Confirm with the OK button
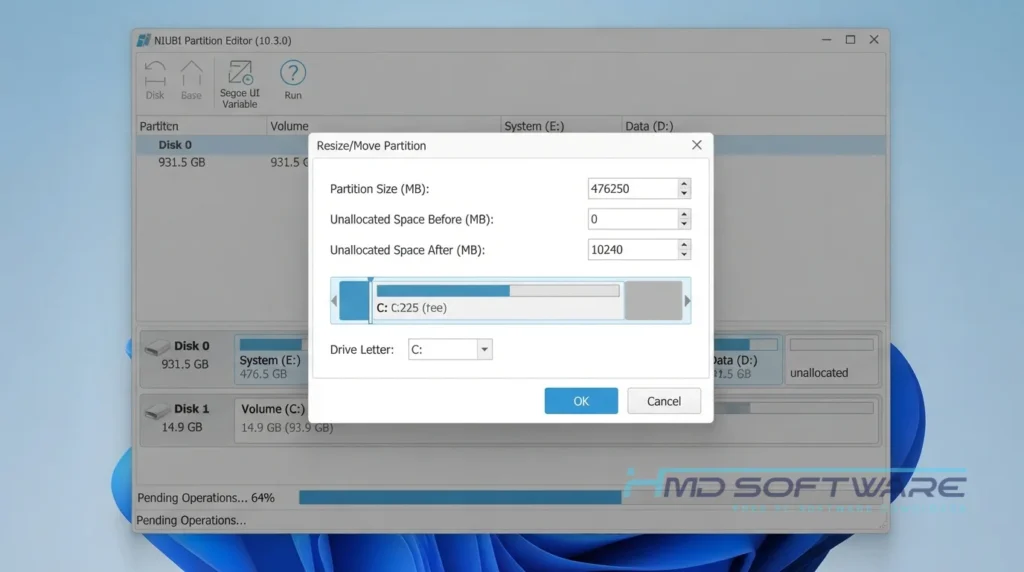This screenshot has height=572, width=1024. point(581,401)
